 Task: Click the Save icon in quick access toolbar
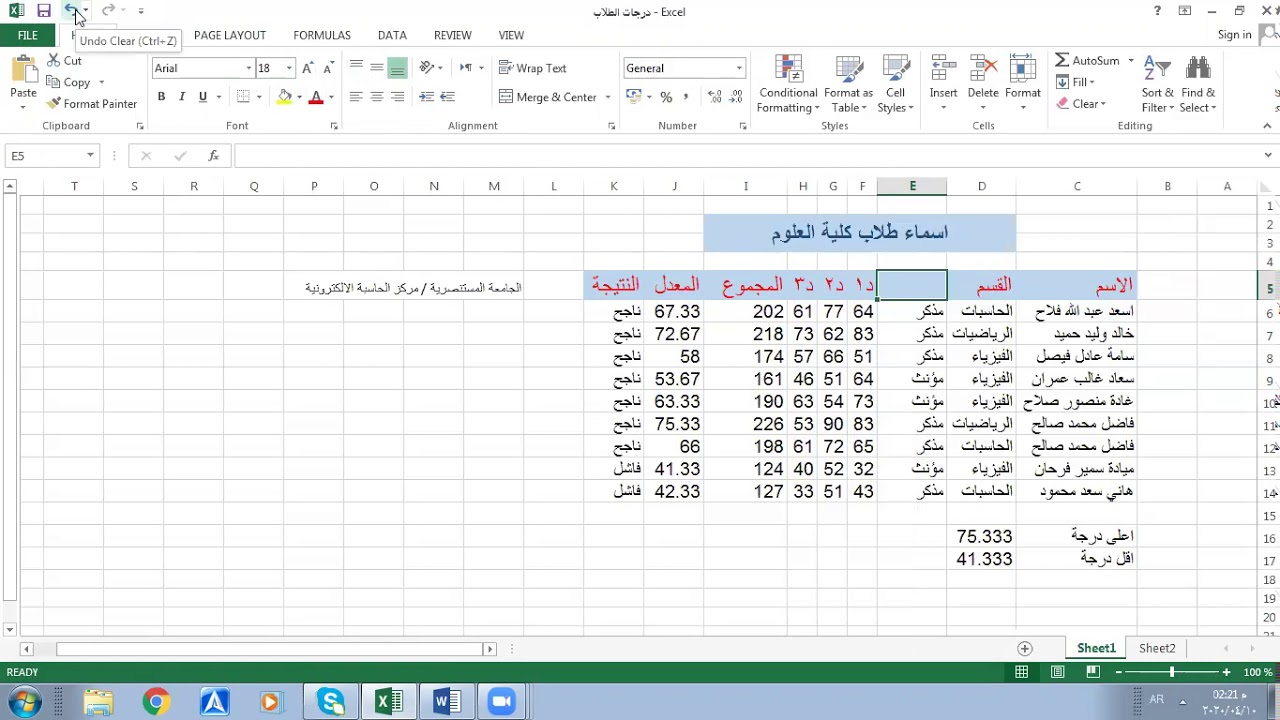[43, 10]
